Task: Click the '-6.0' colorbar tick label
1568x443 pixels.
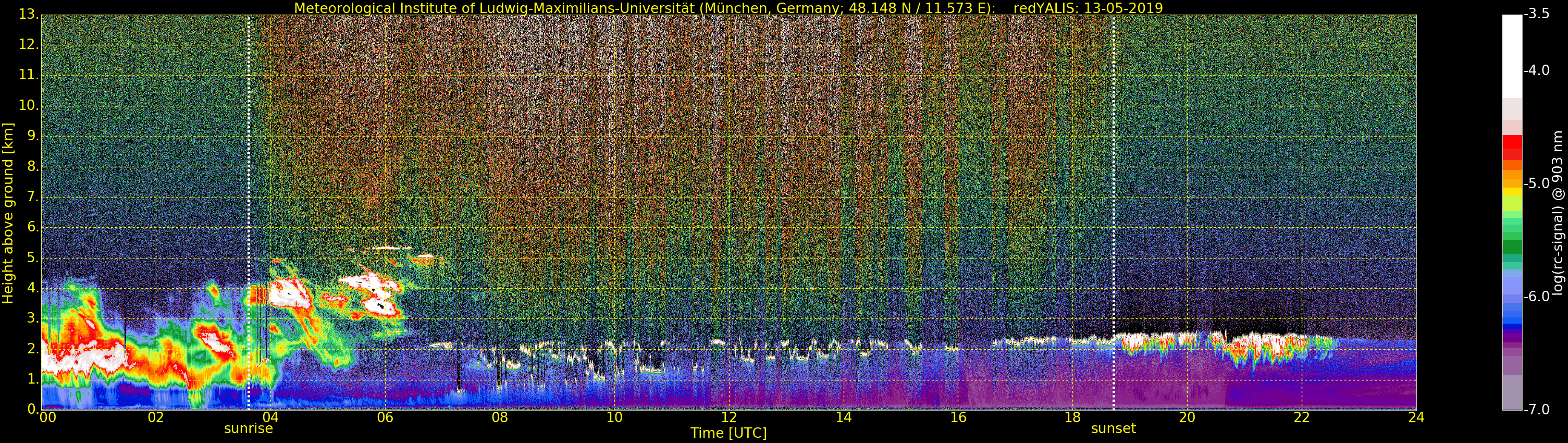Action: coord(1536,297)
